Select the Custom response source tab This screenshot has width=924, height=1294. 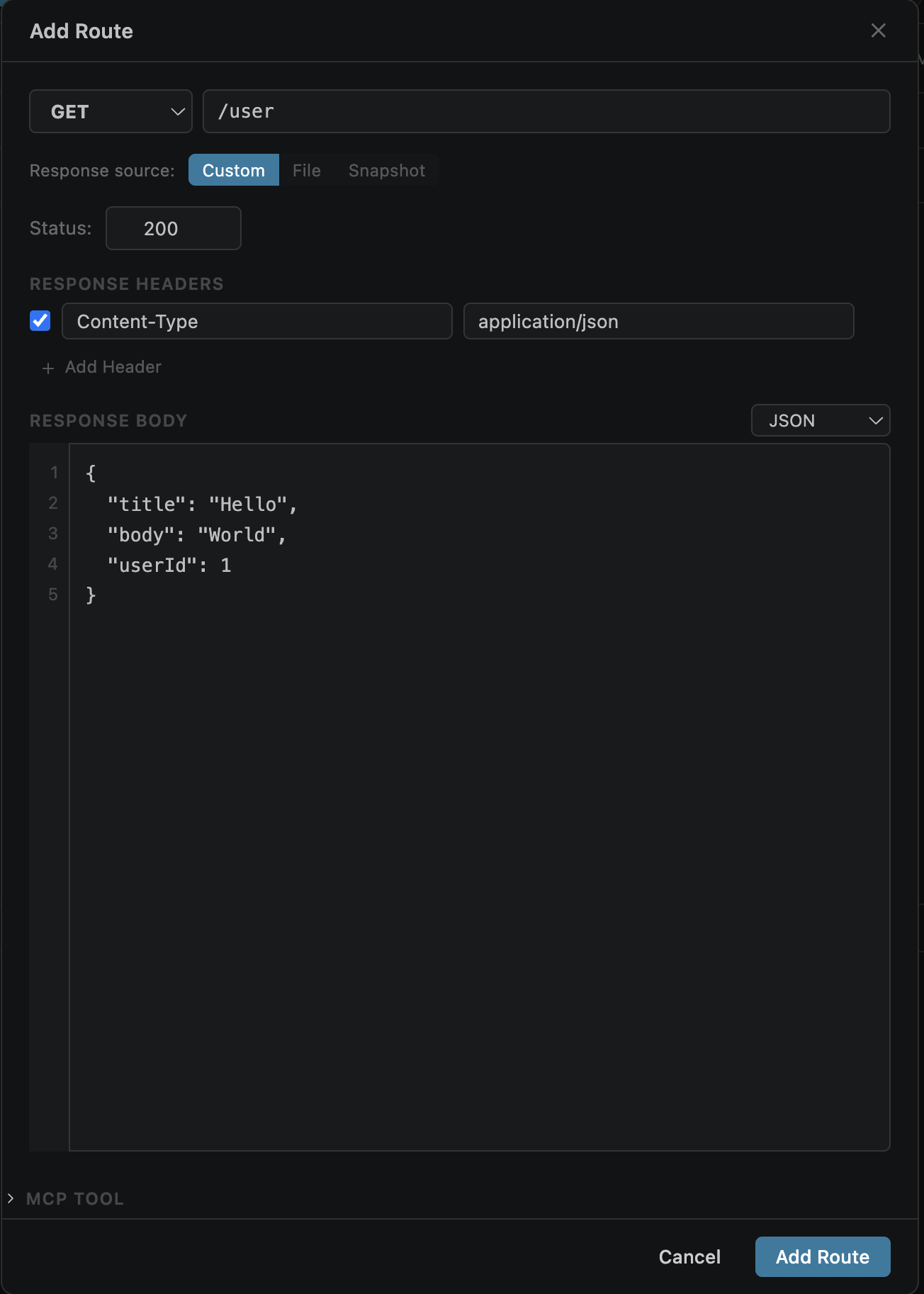pos(234,170)
